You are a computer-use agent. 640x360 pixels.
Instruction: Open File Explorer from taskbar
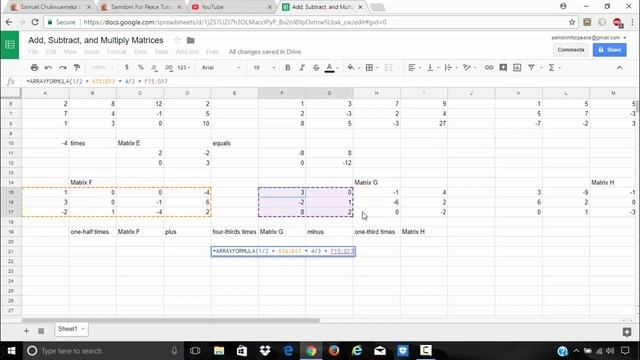coord(219,351)
